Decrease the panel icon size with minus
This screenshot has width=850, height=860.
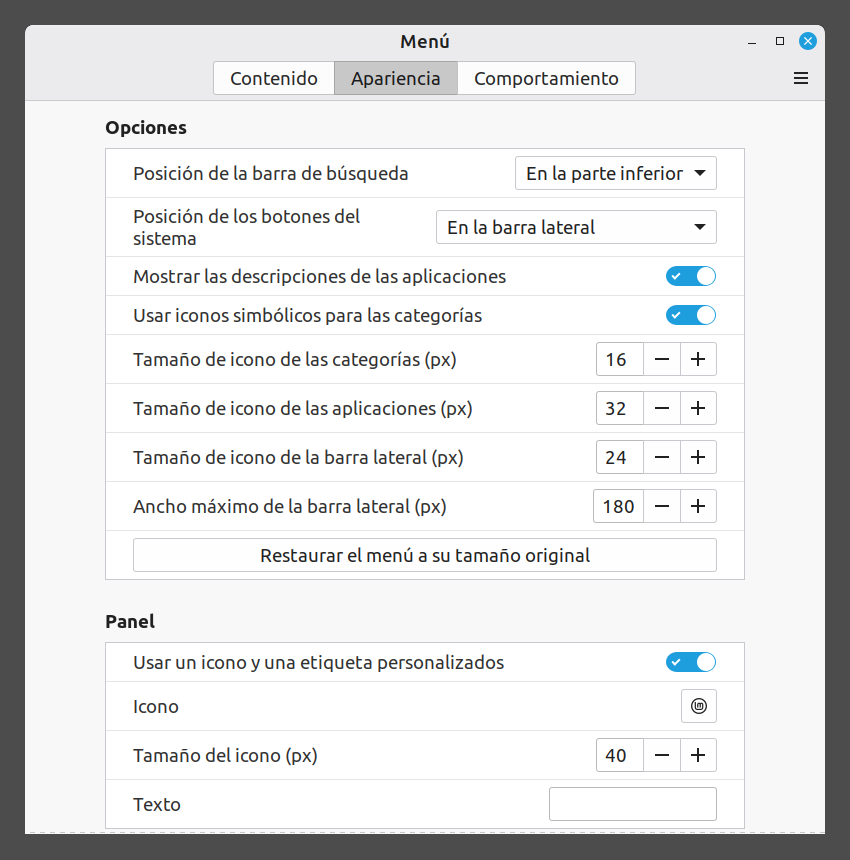point(662,755)
